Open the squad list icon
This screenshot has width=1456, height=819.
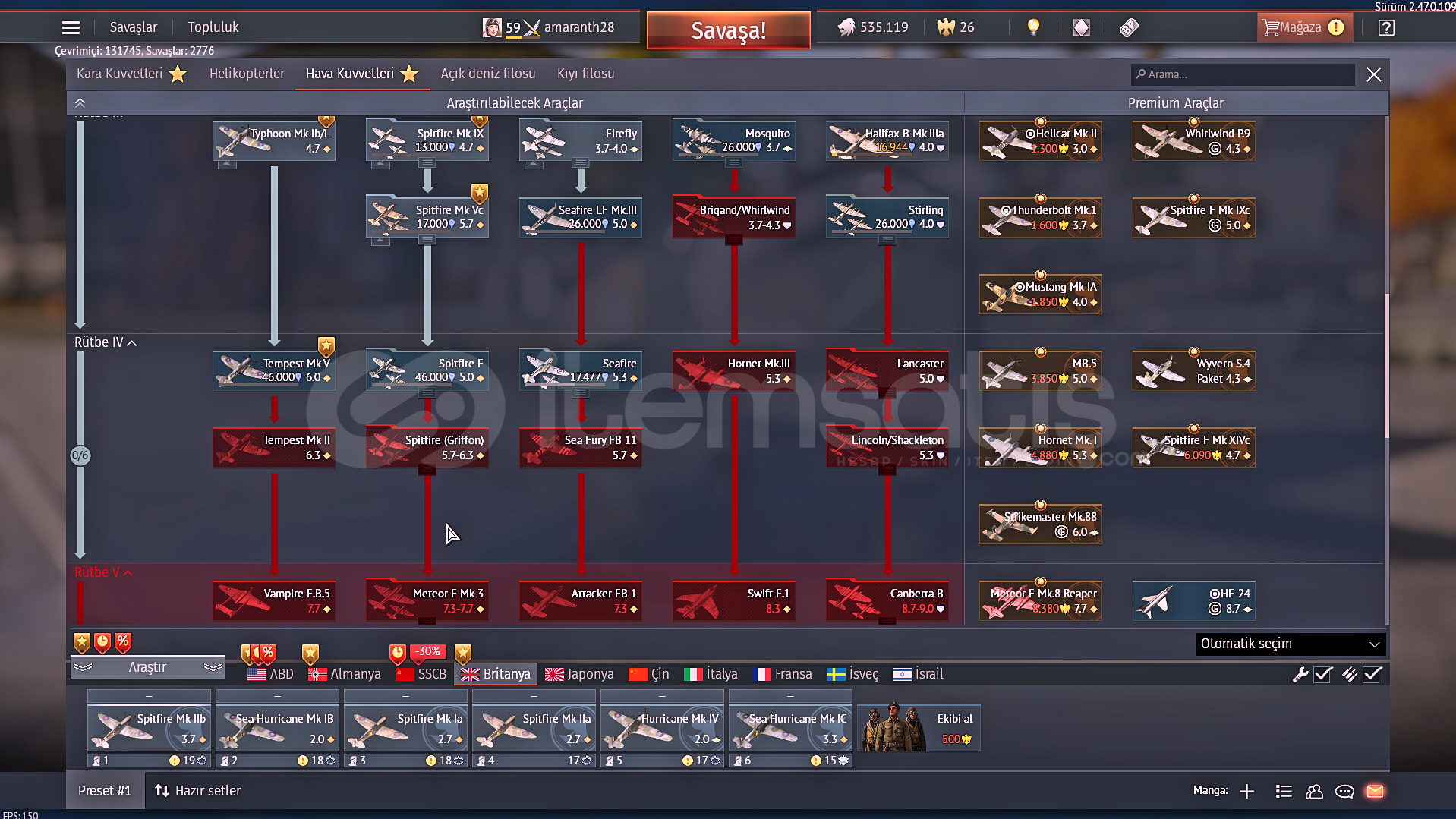1284,791
